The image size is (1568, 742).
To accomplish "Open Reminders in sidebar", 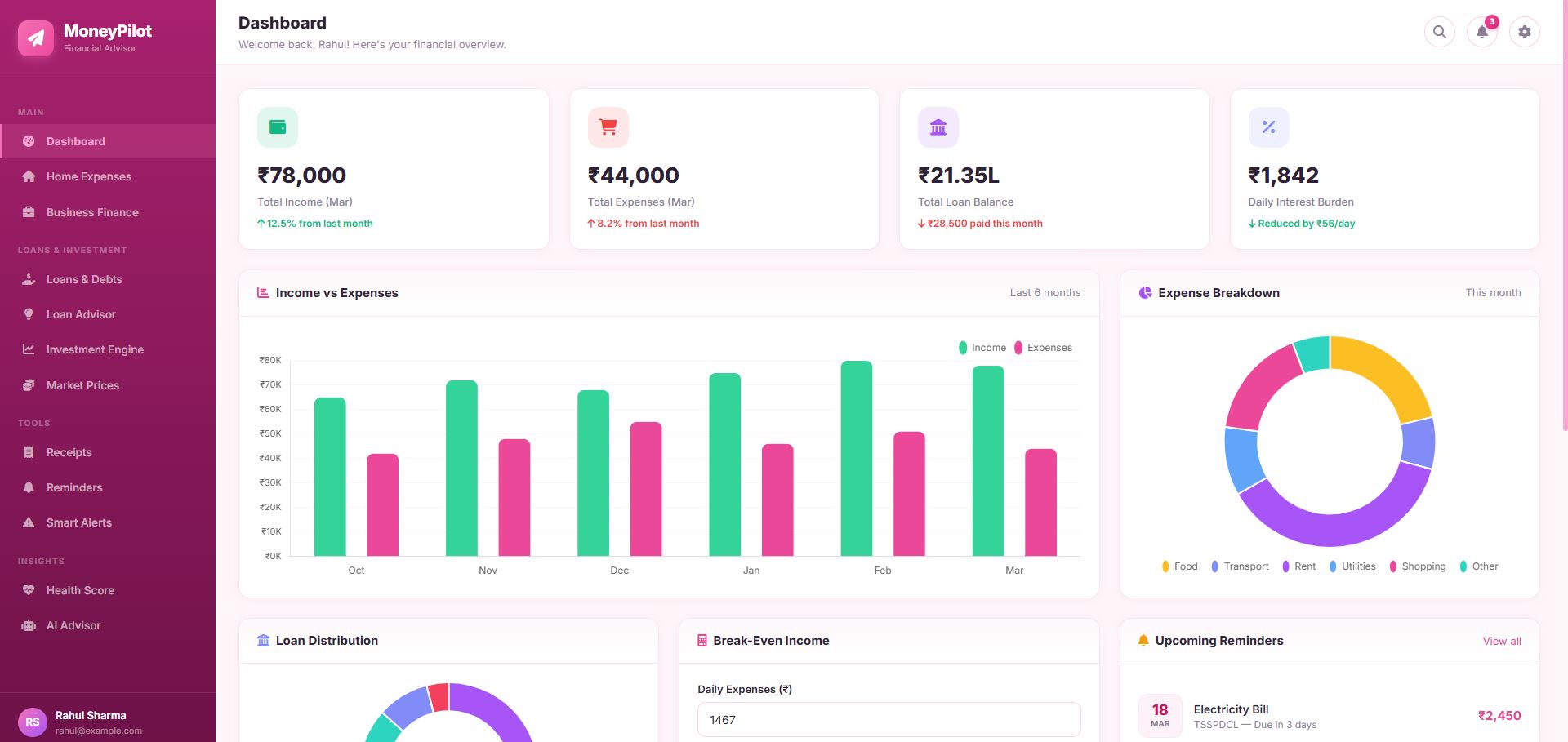I will (108, 487).
